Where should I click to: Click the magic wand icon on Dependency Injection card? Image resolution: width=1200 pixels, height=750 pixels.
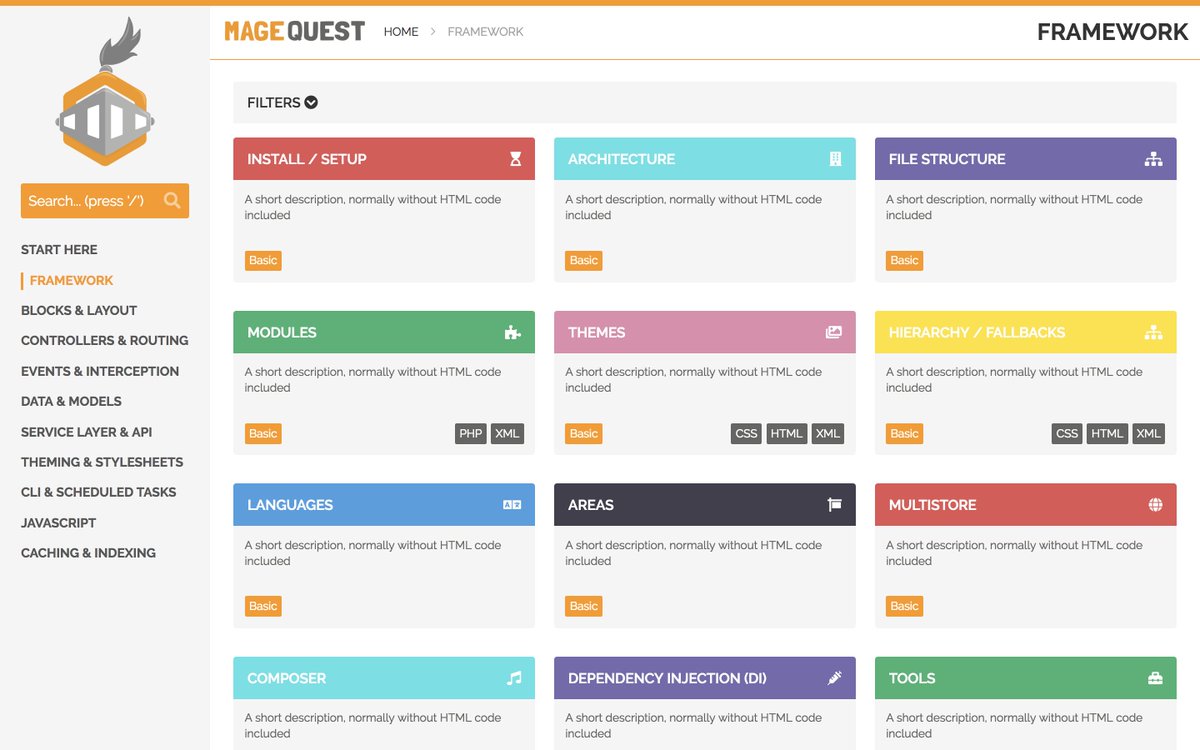tap(836, 677)
